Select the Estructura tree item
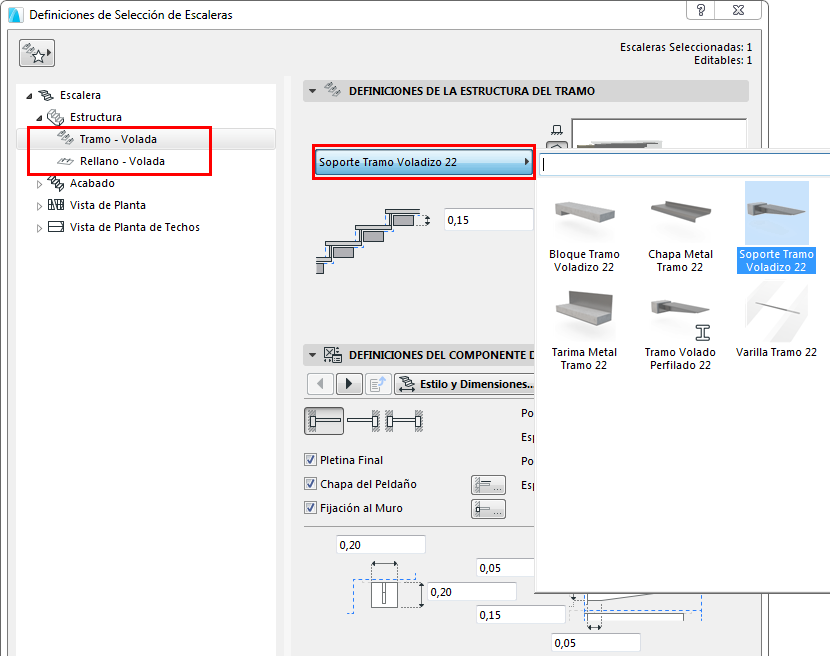The height and width of the screenshot is (656, 830). (96, 117)
